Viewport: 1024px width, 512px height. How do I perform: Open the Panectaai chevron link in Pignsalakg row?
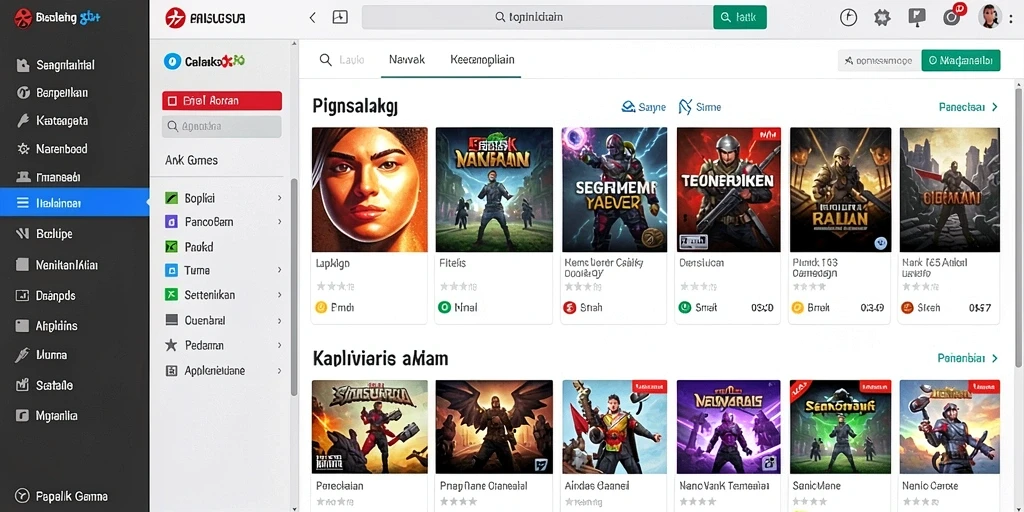coord(968,107)
